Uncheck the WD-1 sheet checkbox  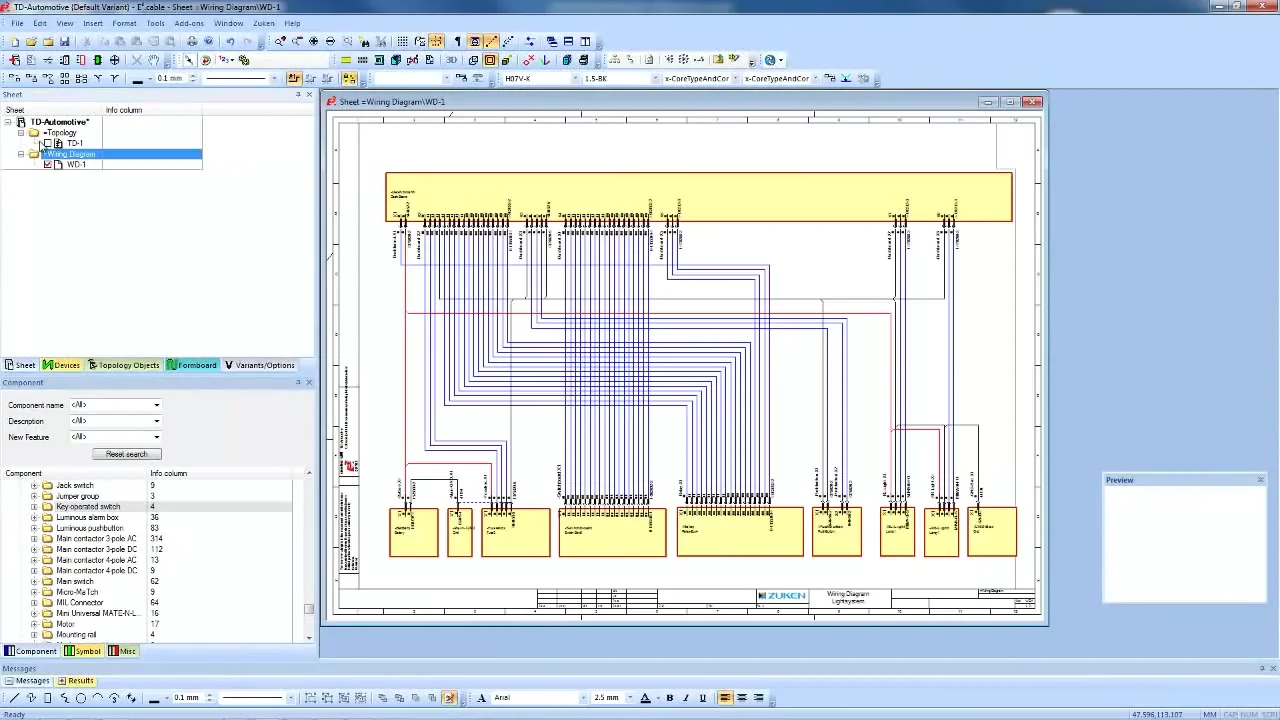47,165
